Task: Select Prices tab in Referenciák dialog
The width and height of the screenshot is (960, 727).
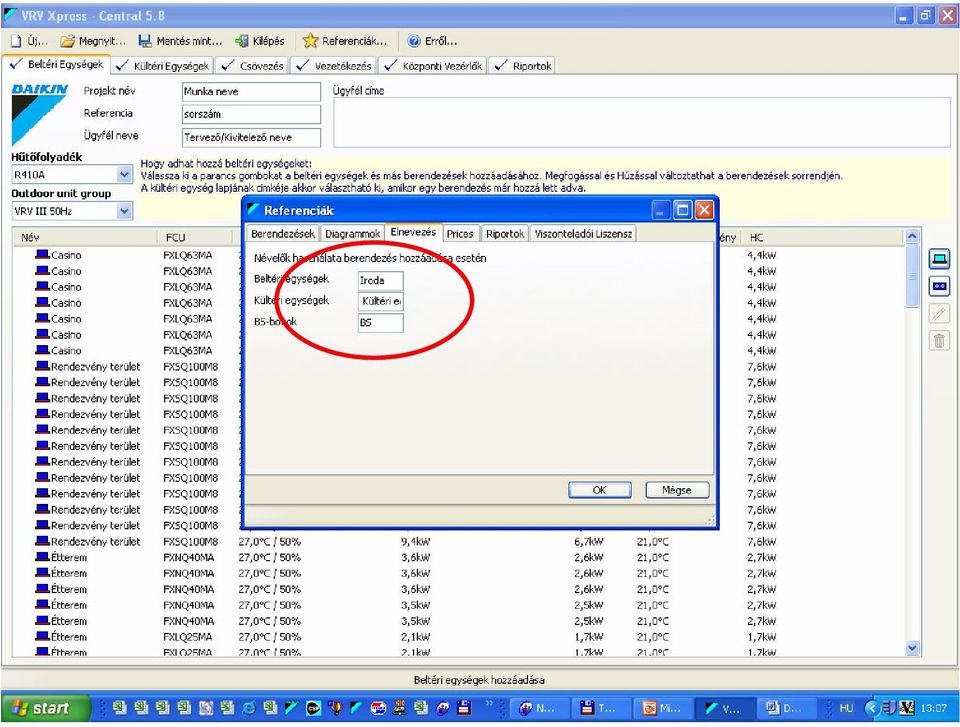Action: pyautogui.click(x=460, y=234)
